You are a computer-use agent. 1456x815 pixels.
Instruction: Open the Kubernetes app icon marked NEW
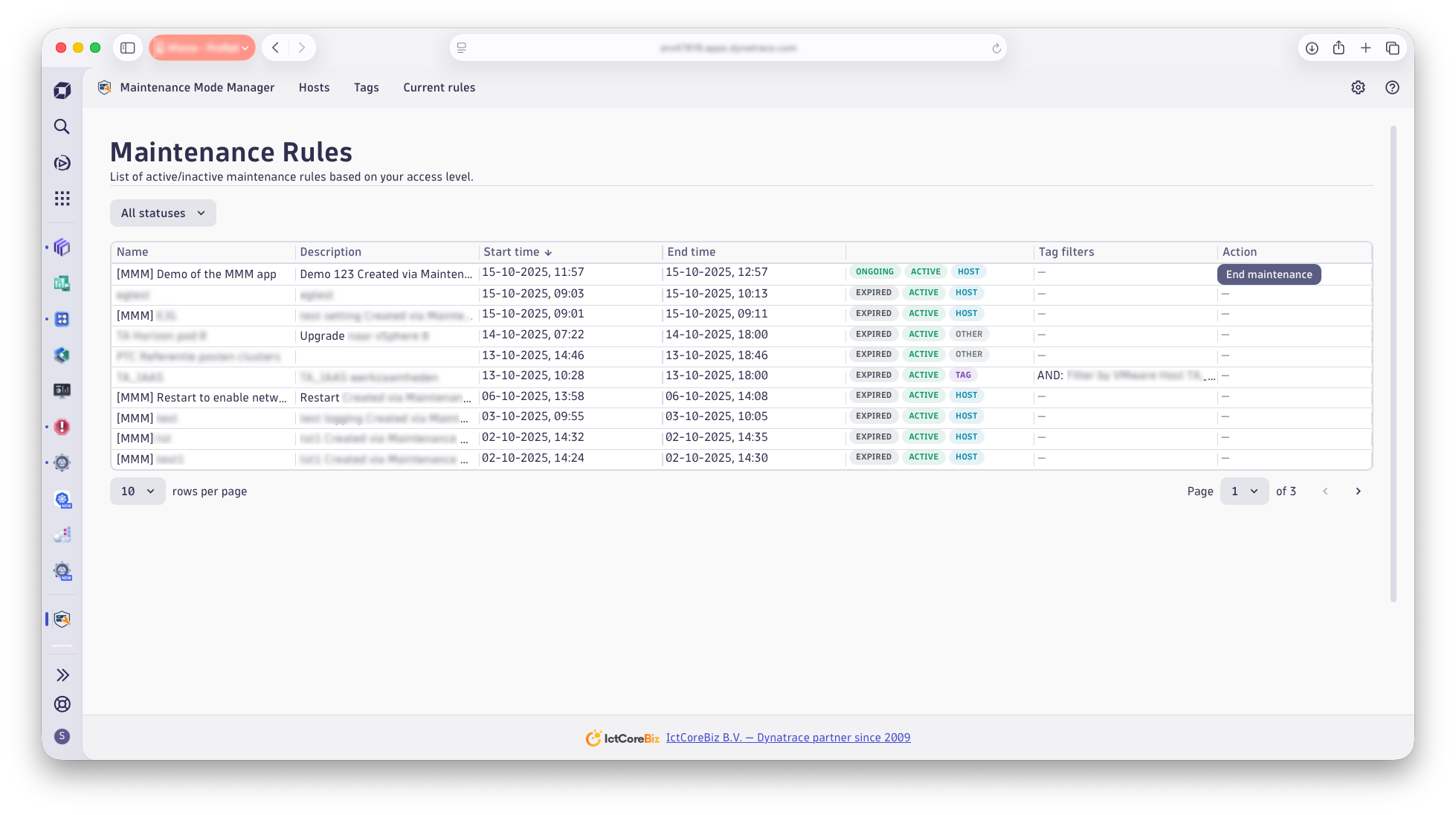[62, 499]
